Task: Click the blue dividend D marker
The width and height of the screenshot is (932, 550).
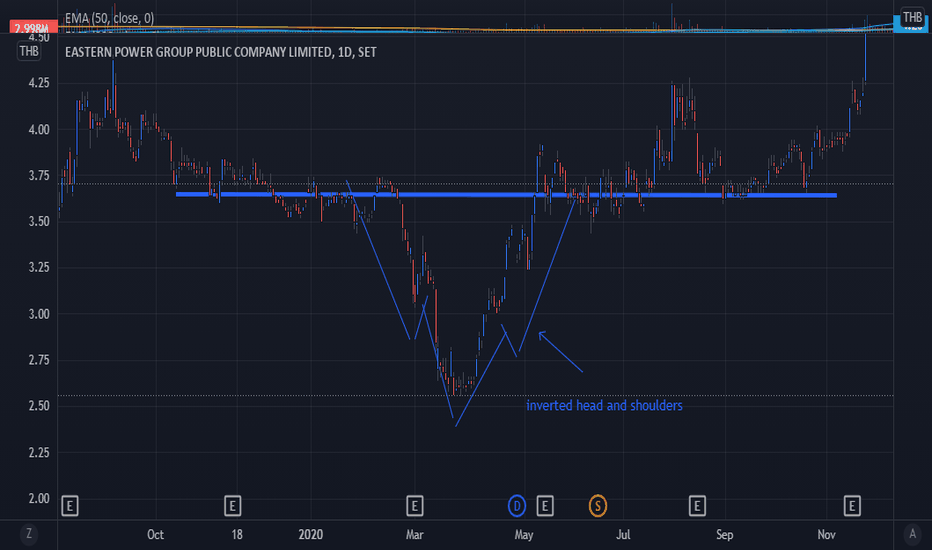Action: [517, 506]
